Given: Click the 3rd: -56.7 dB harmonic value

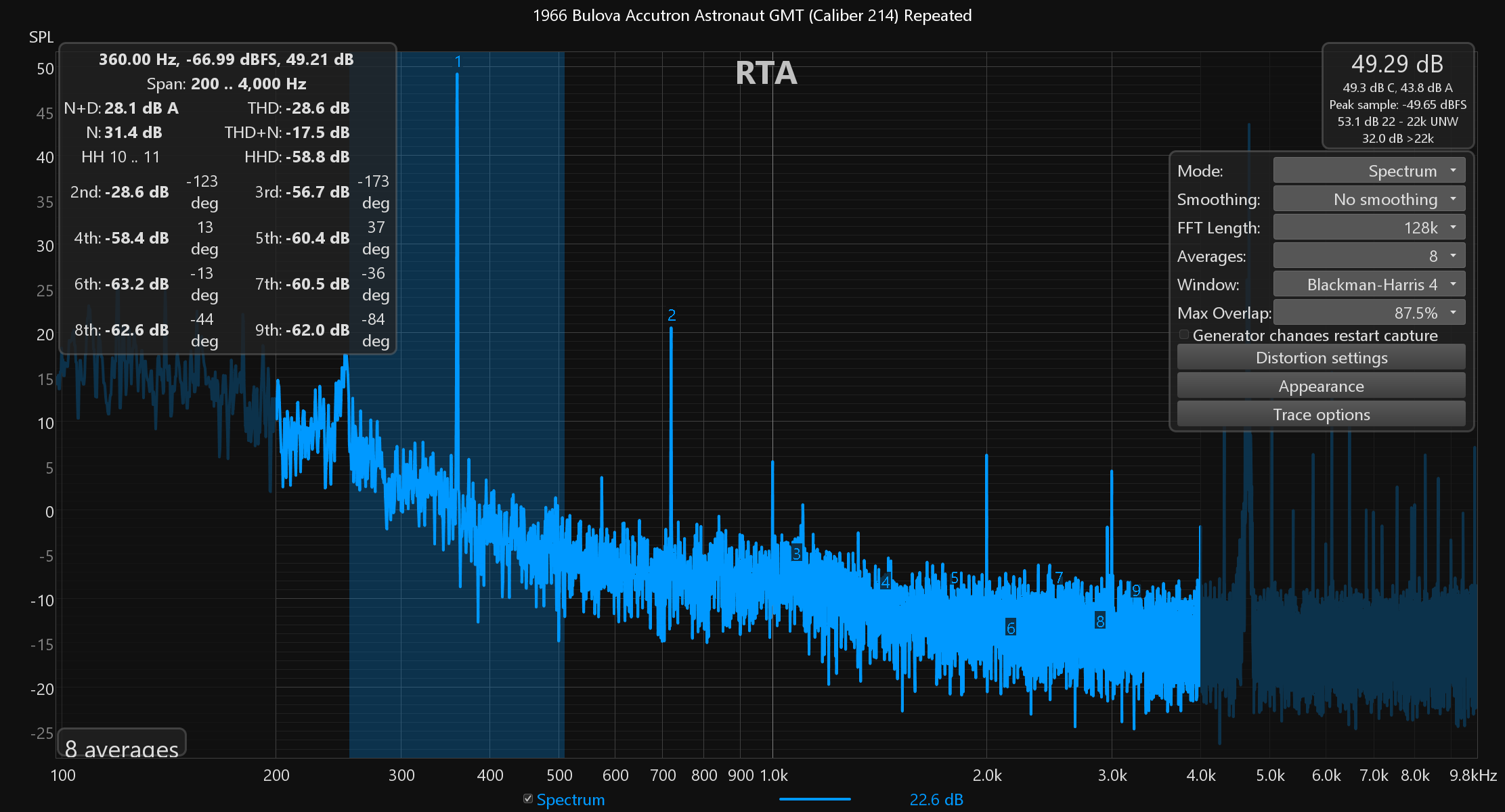Looking at the screenshot, I should coord(303,192).
